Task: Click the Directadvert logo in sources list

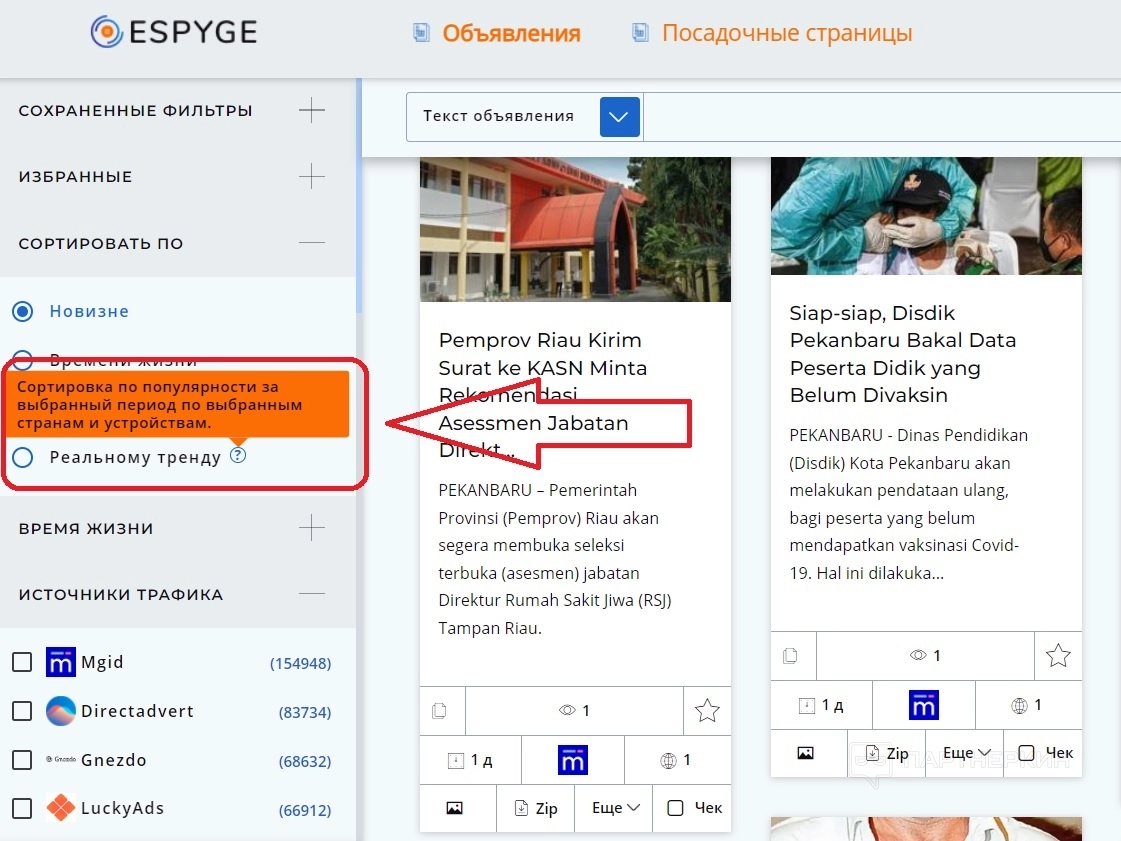Action: [x=61, y=711]
